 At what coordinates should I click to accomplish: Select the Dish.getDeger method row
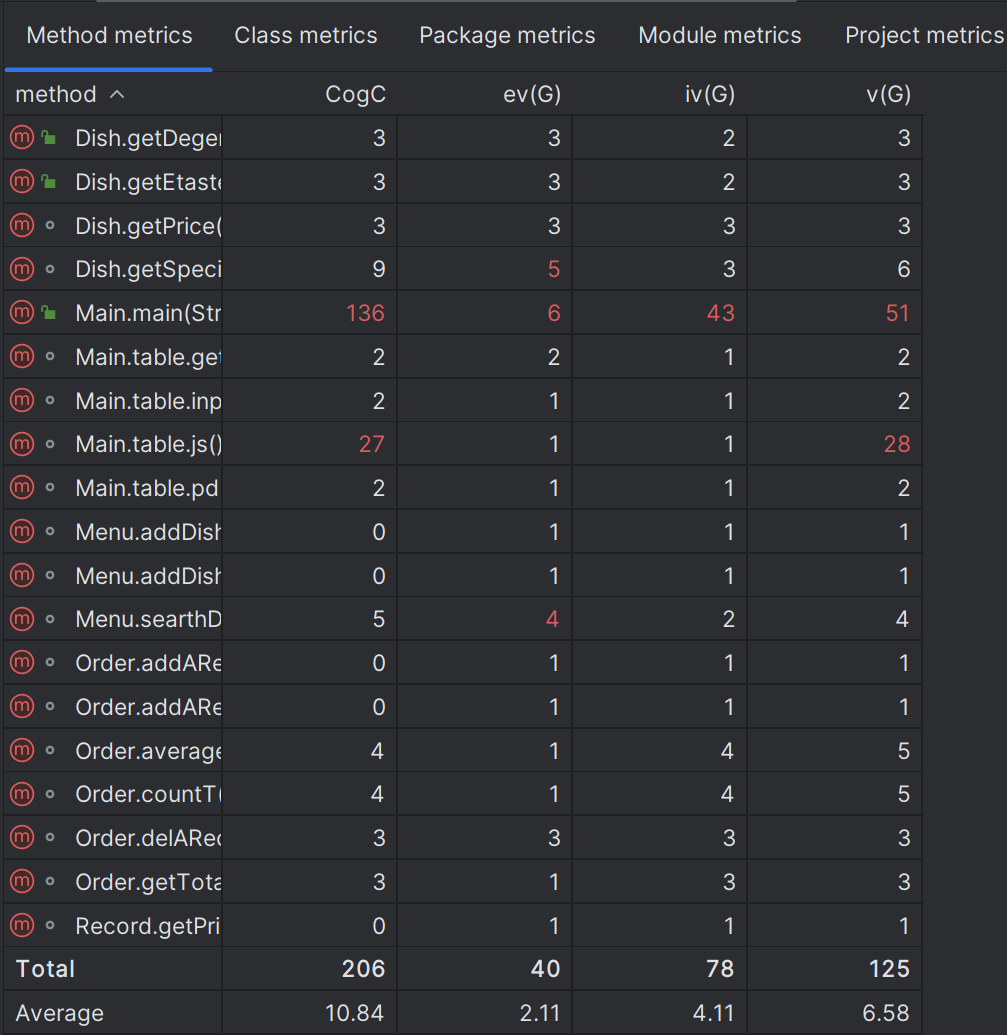pyautogui.click(x=463, y=137)
